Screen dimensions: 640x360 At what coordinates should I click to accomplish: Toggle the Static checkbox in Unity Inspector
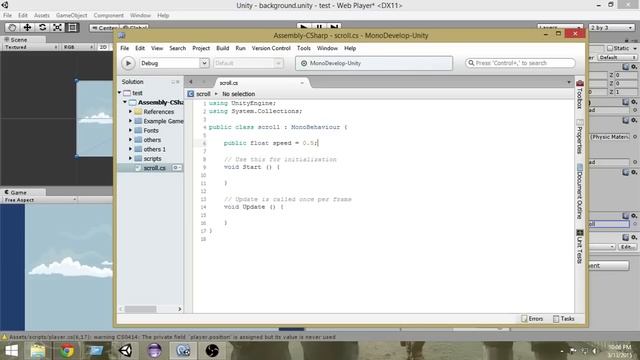[x=610, y=48]
